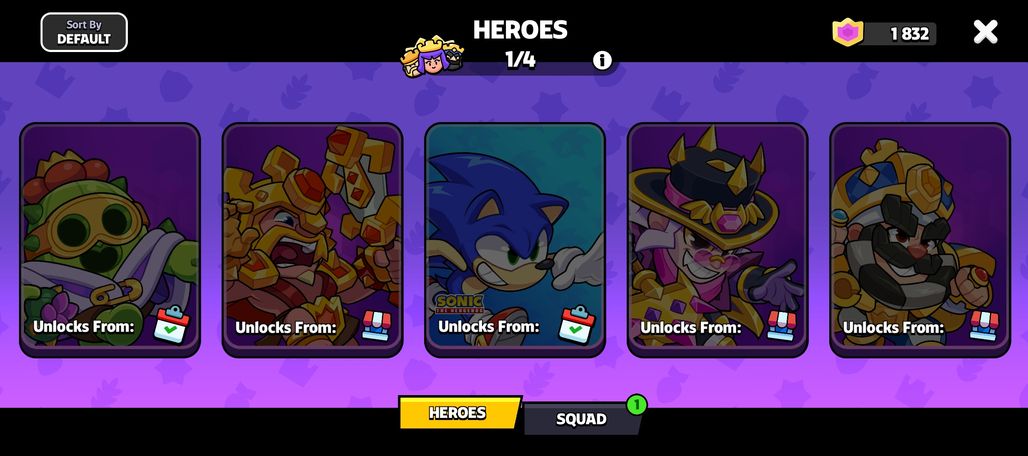Switch to the Squad tab
The image size is (1028, 456).
pos(581,419)
